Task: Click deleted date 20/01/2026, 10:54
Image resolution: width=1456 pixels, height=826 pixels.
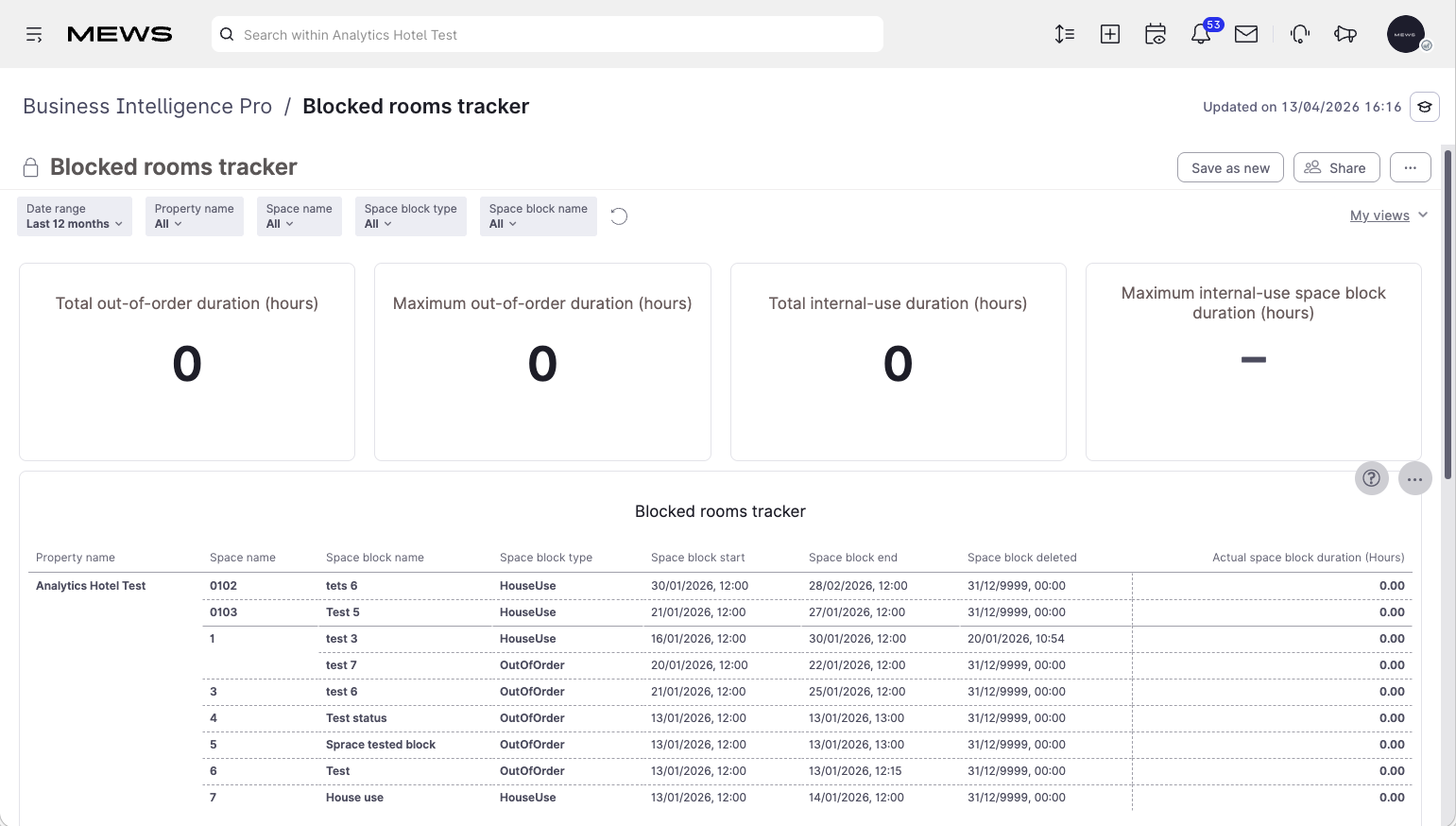Action: (x=1016, y=639)
